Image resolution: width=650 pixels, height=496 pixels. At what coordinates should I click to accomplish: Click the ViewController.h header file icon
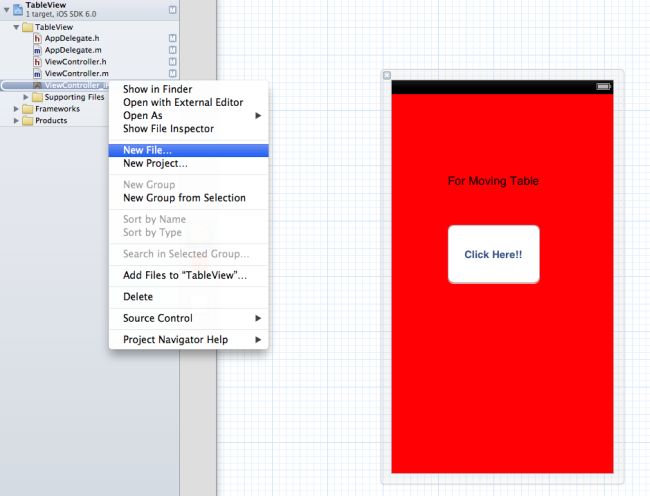pos(37,62)
